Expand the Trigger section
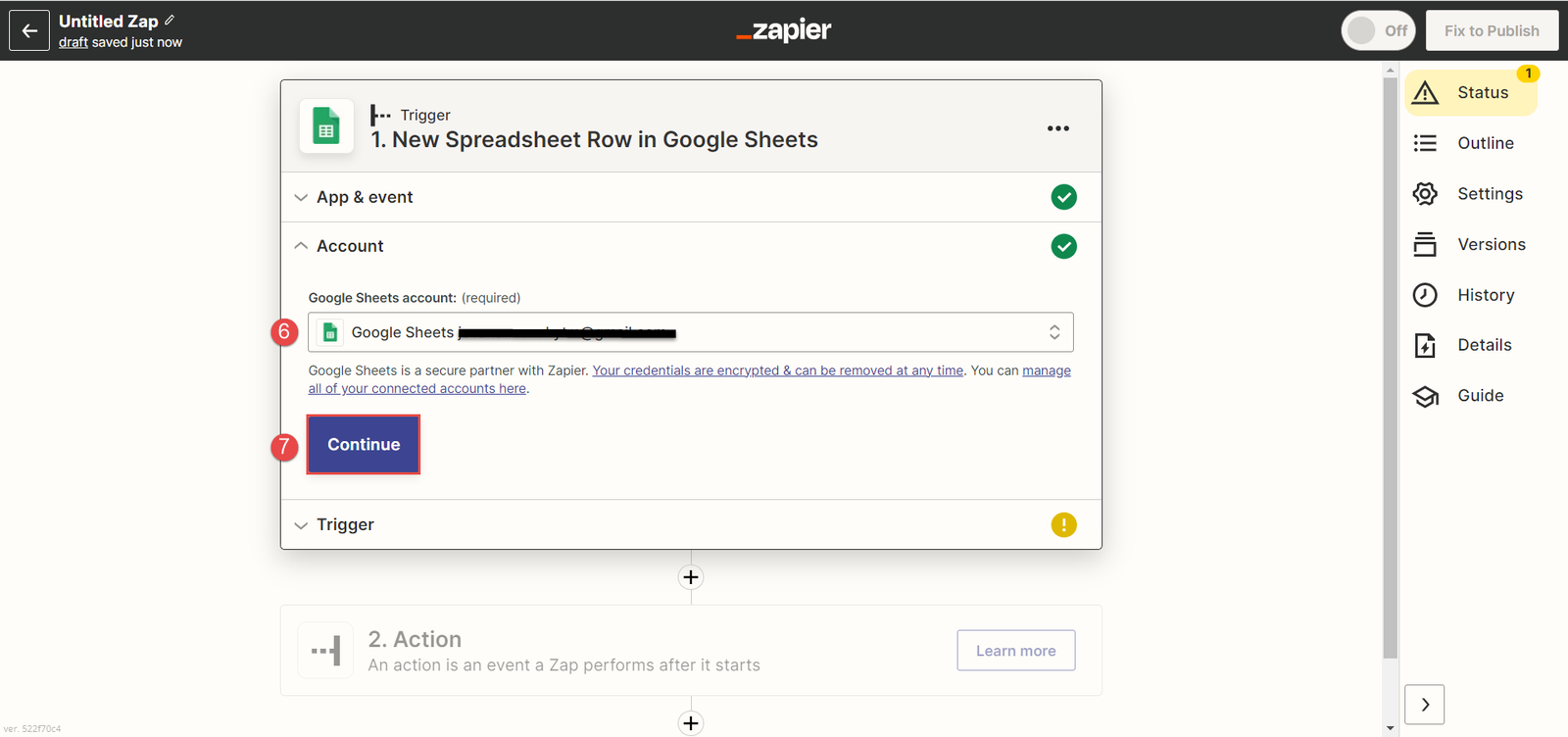 [x=345, y=525]
